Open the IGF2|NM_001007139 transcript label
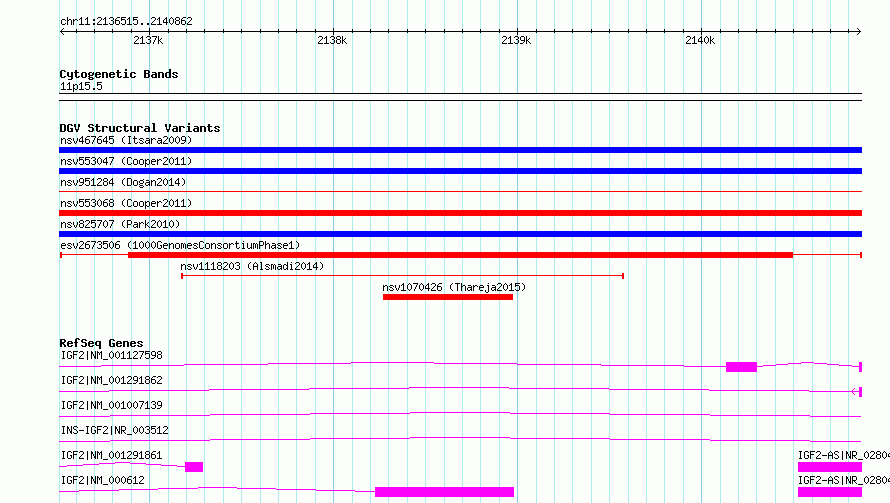This screenshot has height=503, width=890. click(111, 405)
